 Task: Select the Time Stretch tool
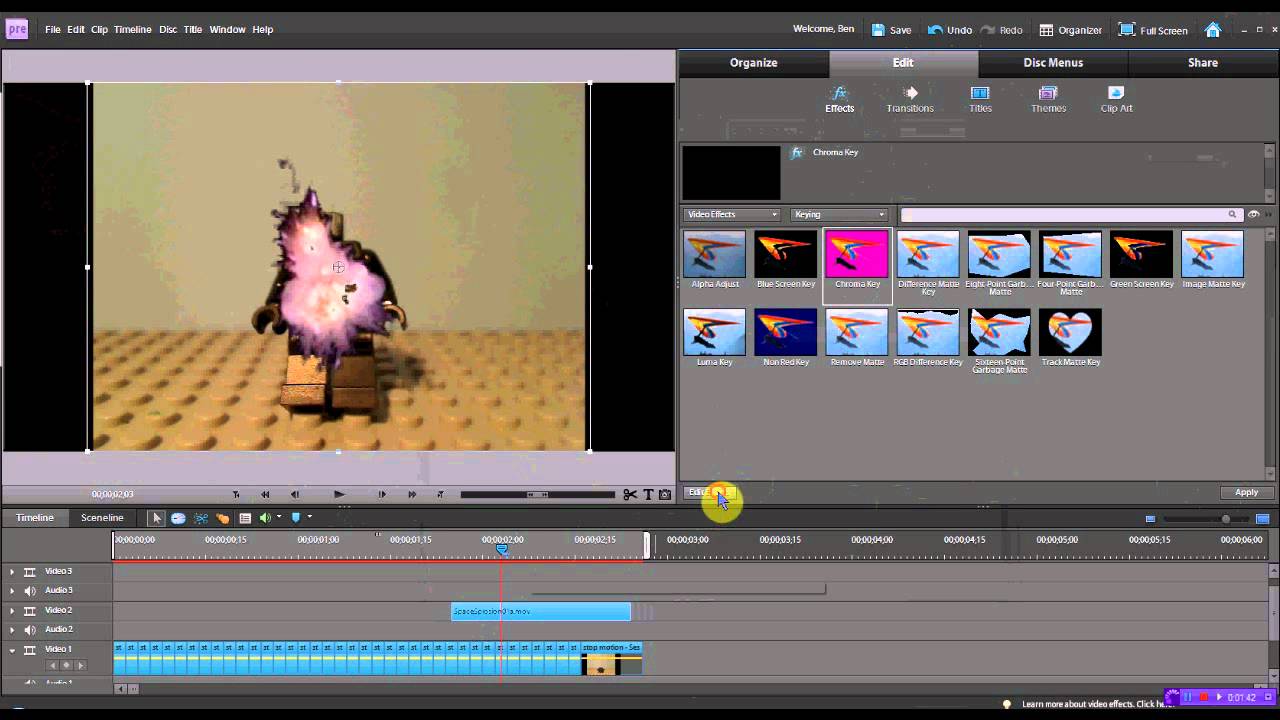[178, 518]
